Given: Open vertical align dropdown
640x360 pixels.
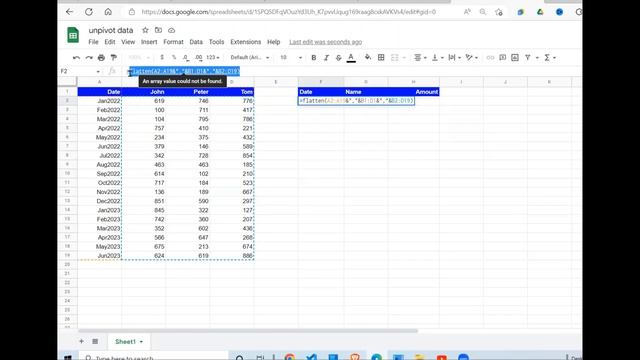Looking at the screenshot, I should (437, 58).
